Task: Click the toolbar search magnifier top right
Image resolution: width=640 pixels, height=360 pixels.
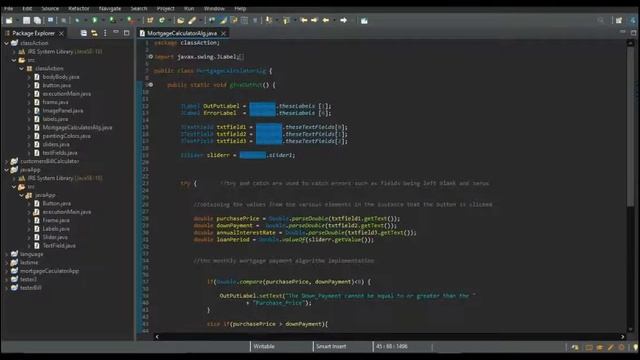Action: [x=601, y=20]
